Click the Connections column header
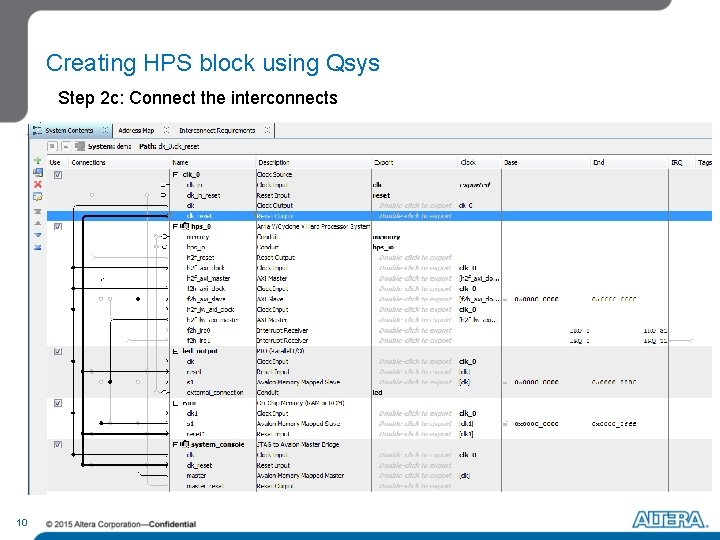The image size is (720, 540). point(118,162)
